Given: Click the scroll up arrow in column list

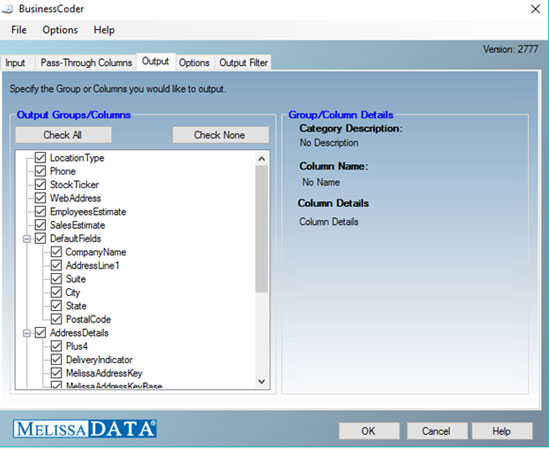Looking at the screenshot, I should pyautogui.click(x=262, y=159).
